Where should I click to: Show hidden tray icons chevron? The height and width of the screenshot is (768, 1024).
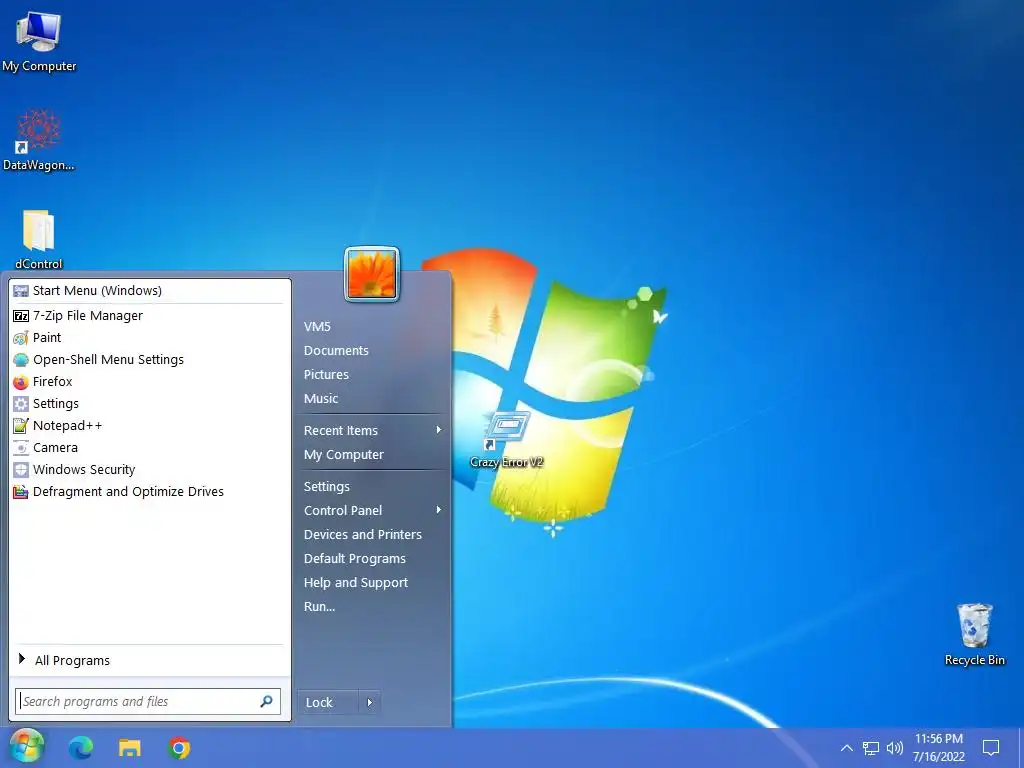(846, 748)
